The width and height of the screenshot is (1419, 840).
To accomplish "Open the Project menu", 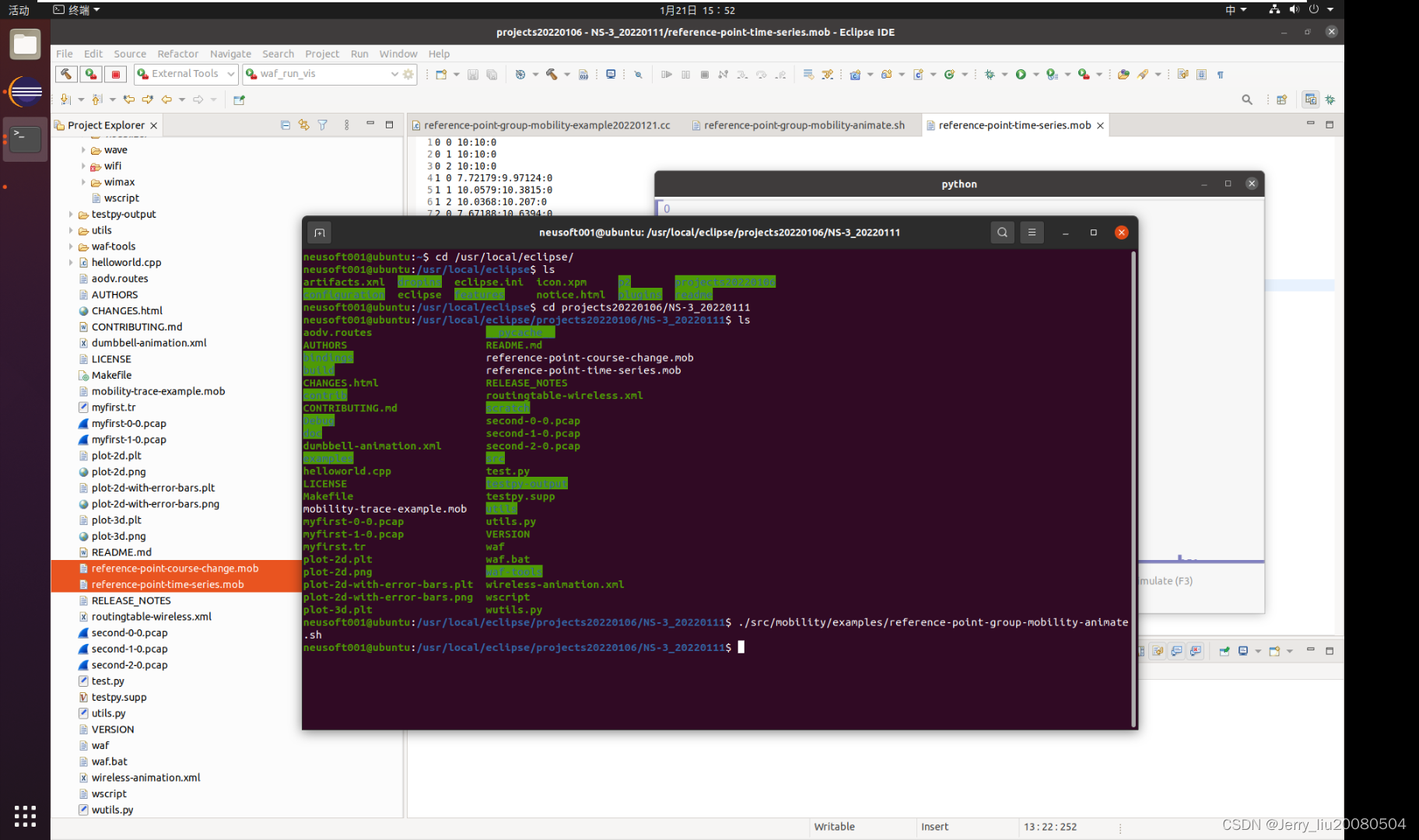I will tap(322, 54).
